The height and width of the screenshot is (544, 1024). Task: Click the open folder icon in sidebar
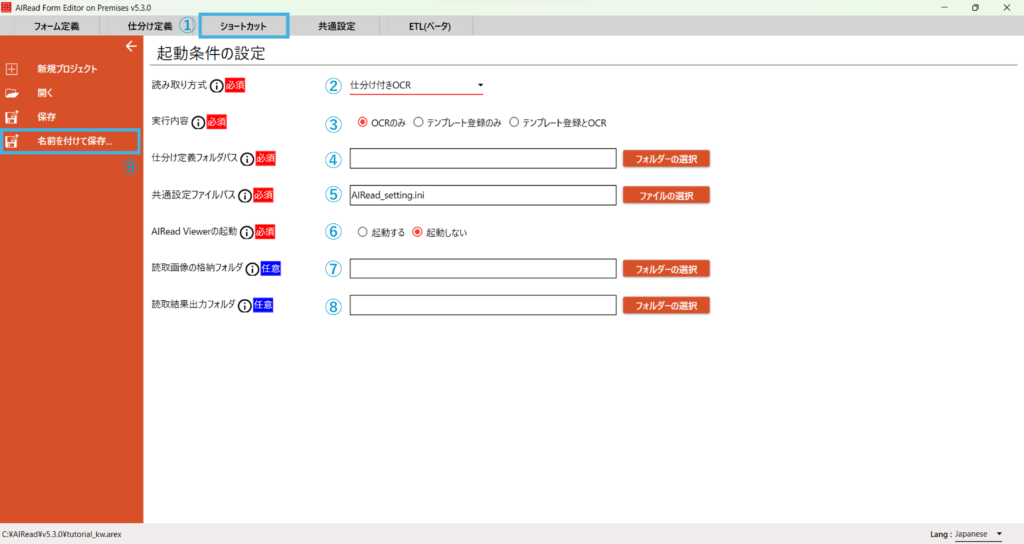[12, 93]
